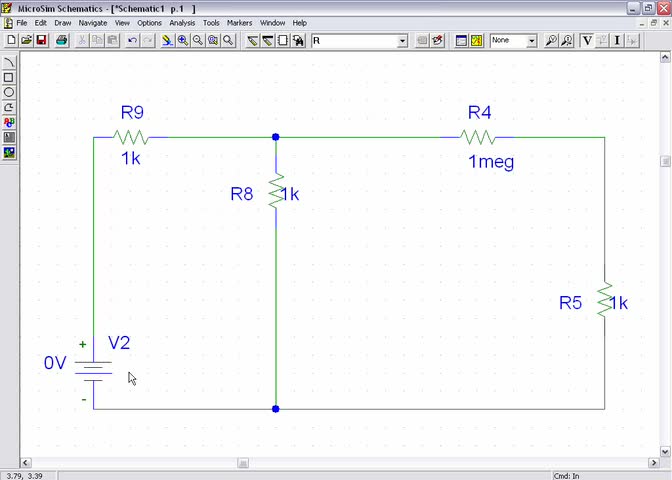The height and width of the screenshot is (480, 672).
Task: Run the simulation with the Simulate icon
Action: 477,40
